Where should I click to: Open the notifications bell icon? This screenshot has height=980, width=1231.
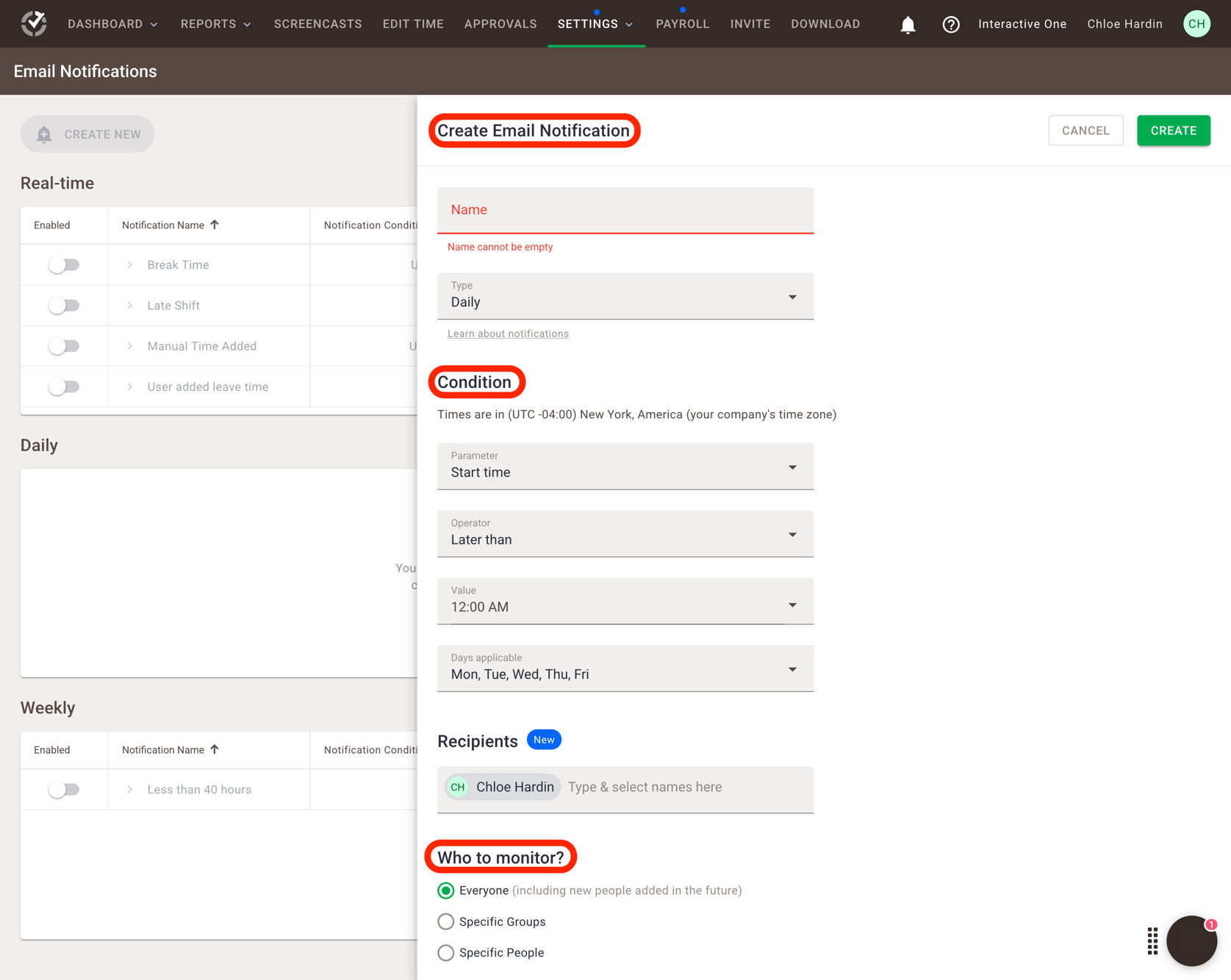point(908,24)
